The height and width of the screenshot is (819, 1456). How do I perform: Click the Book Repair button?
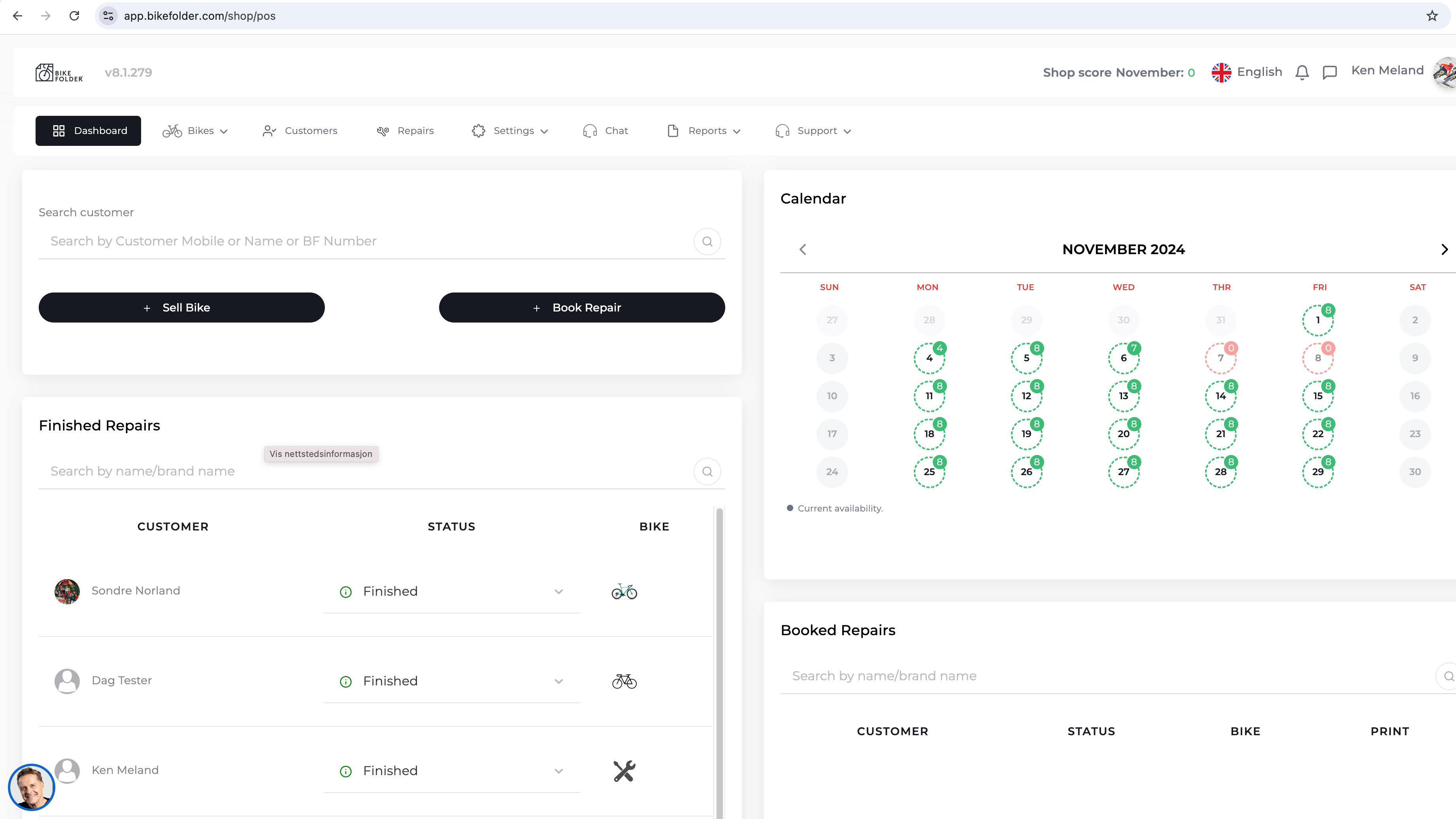click(x=582, y=308)
